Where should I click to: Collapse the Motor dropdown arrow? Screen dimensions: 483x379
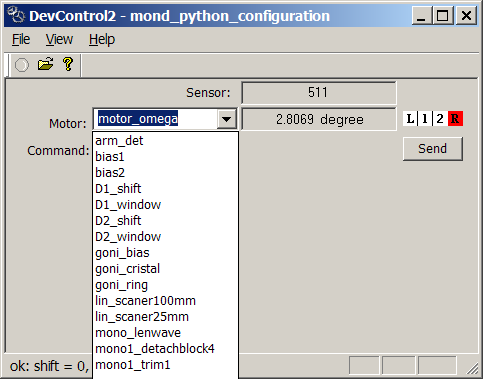click(227, 119)
